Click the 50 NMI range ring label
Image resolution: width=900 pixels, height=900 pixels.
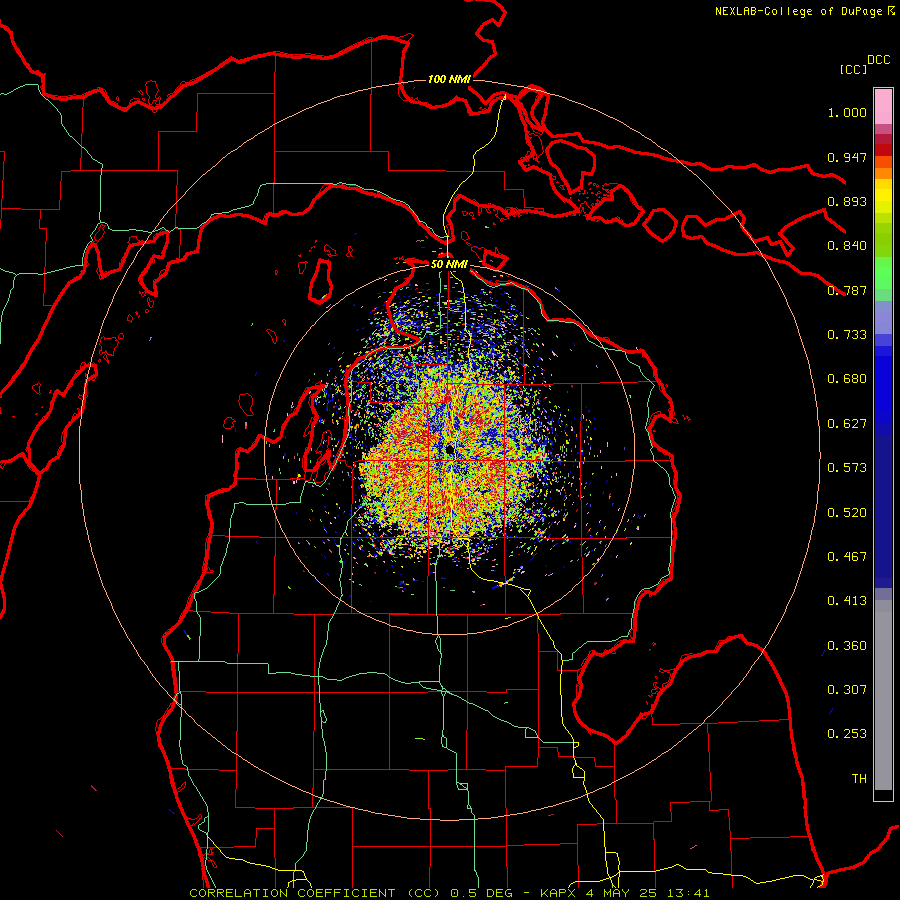coord(449,264)
